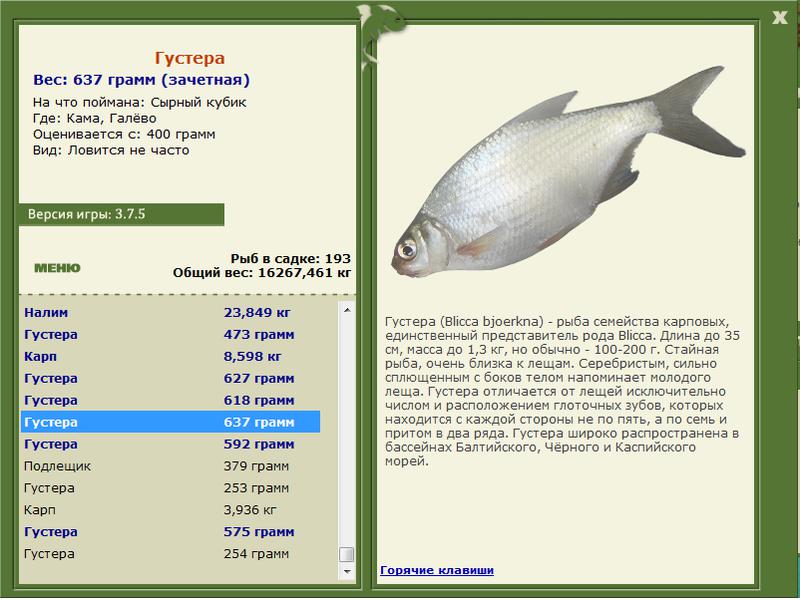Click the На что поймана: Сырный кубик line

point(139,103)
